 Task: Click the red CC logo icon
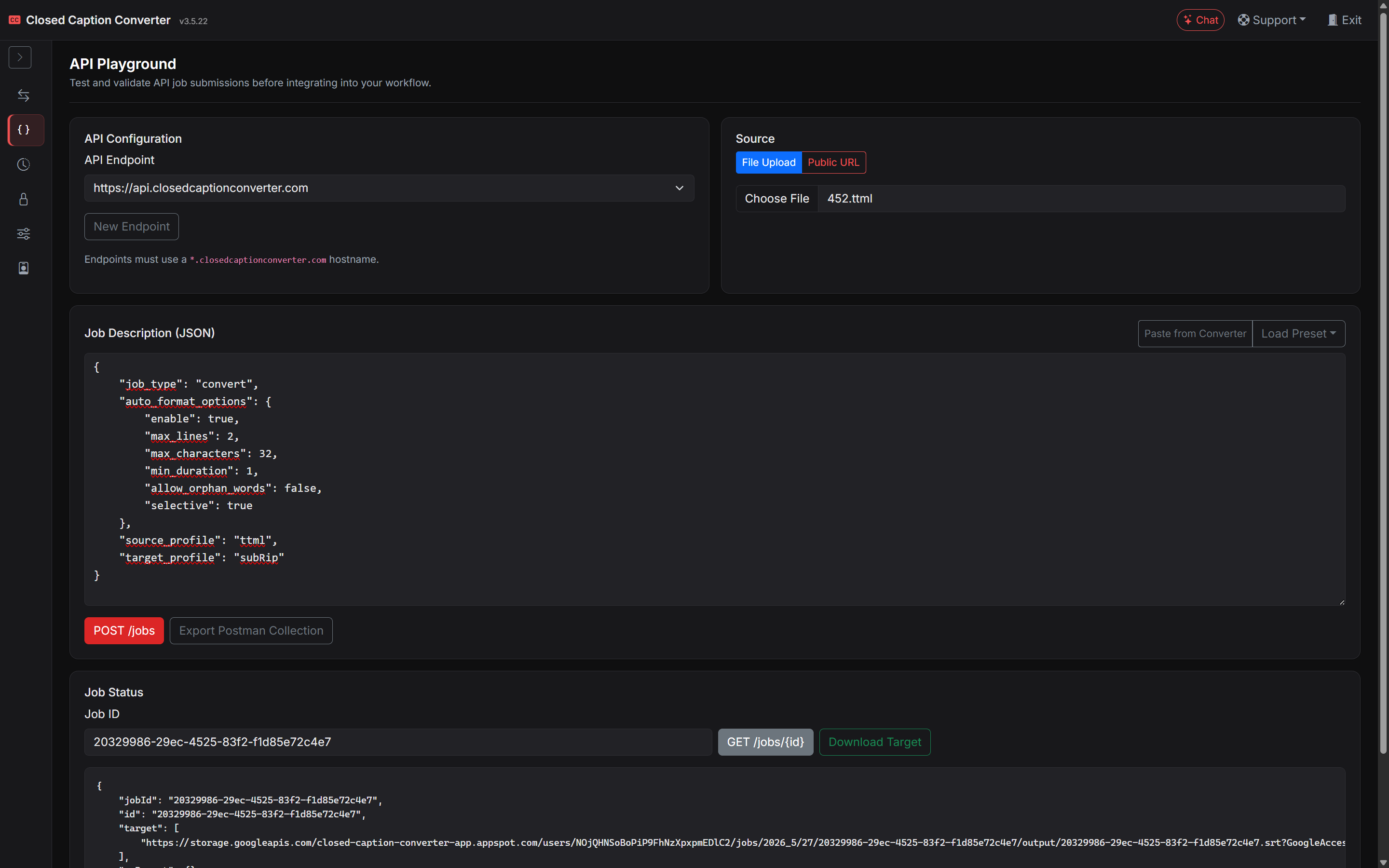14,20
